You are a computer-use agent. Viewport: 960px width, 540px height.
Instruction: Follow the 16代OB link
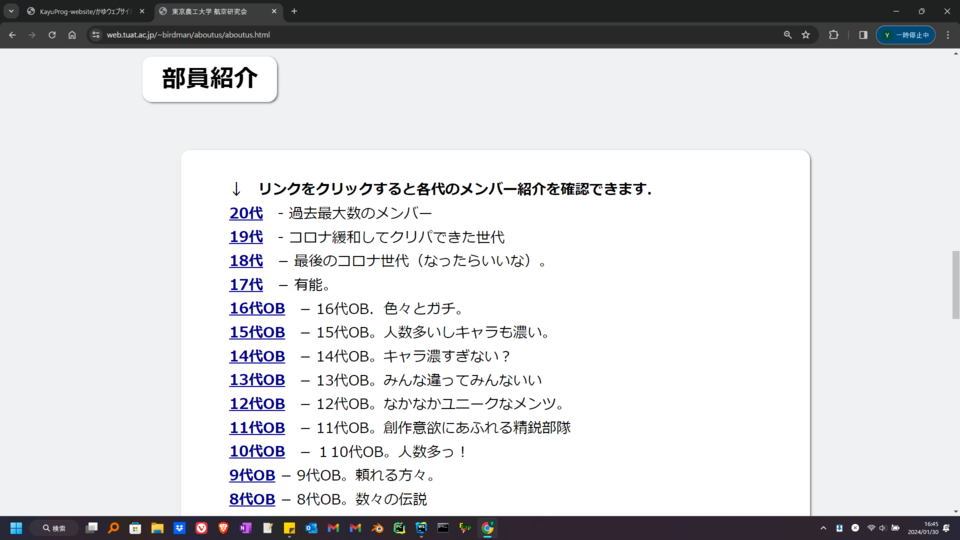pyautogui.click(x=257, y=308)
